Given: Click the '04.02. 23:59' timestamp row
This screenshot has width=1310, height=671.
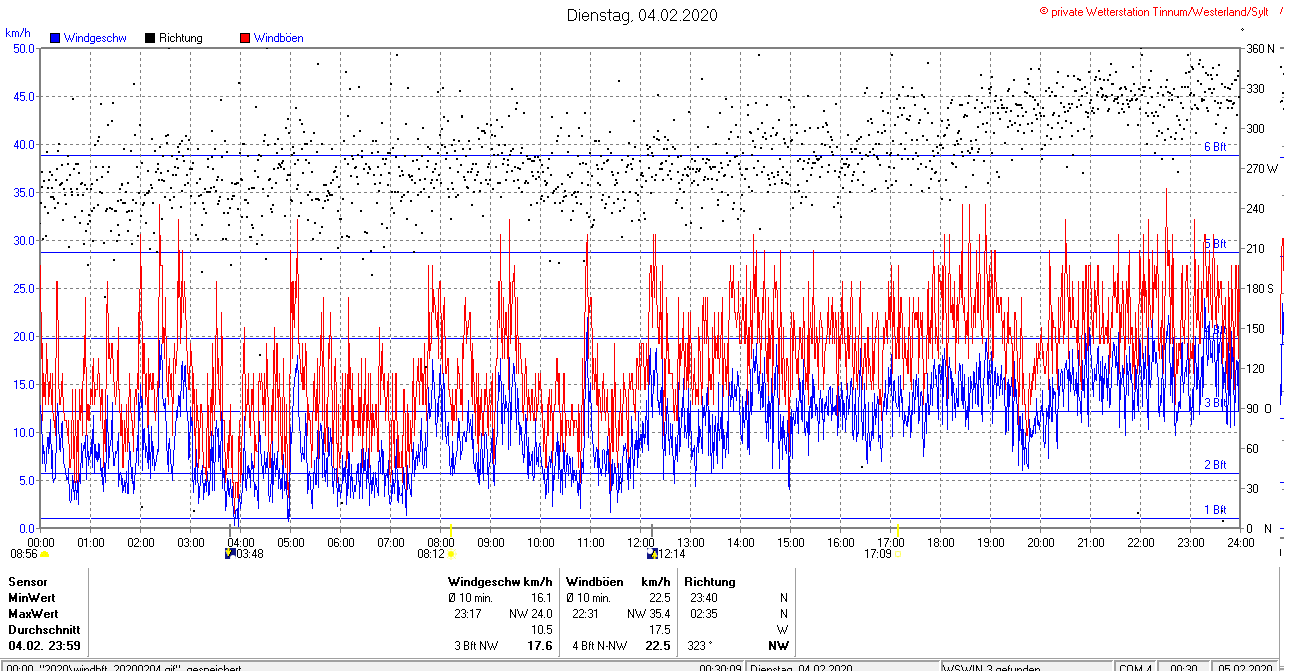Looking at the screenshot, I should point(44,646).
